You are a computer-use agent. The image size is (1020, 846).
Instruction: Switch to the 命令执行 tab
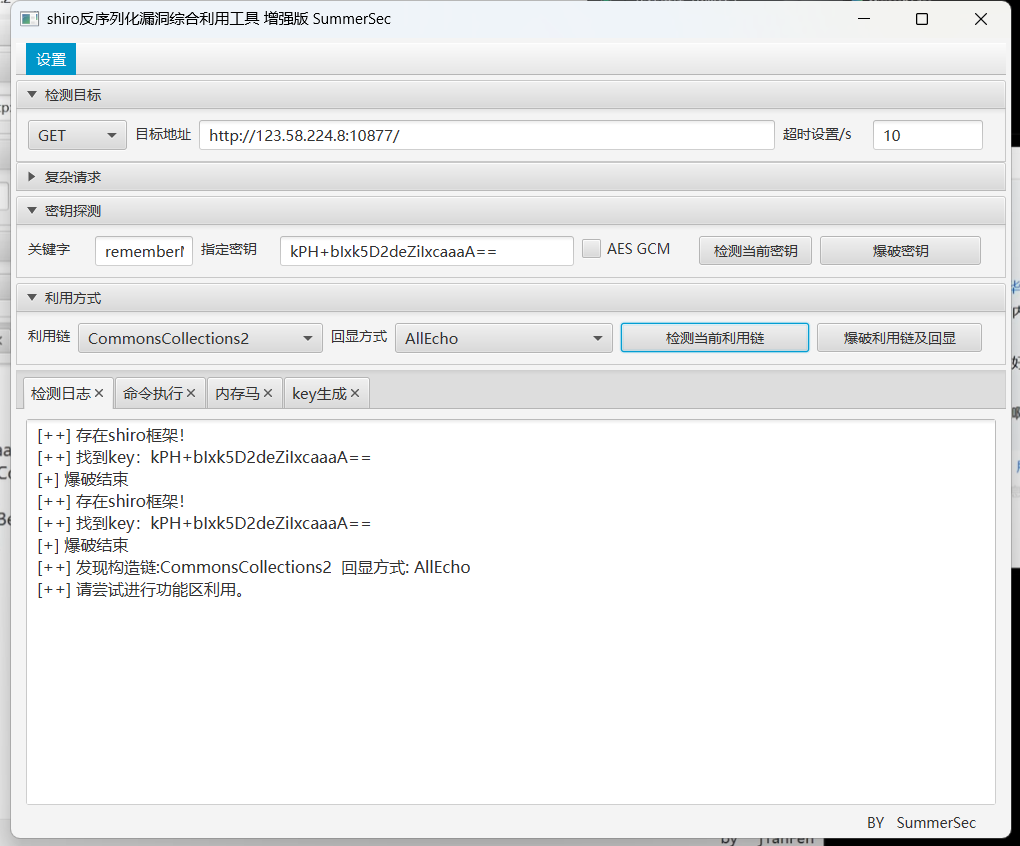click(152, 393)
